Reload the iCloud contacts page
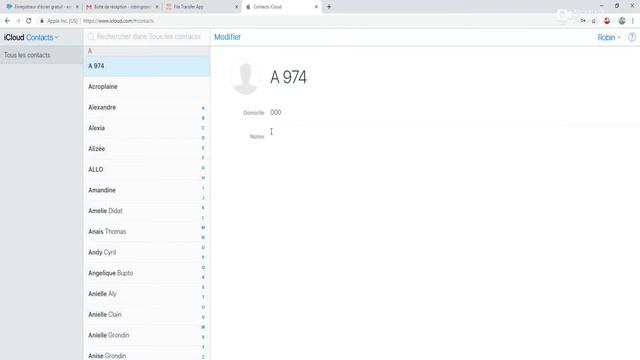The width and height of the screenshot is (640, 360). 29,21
